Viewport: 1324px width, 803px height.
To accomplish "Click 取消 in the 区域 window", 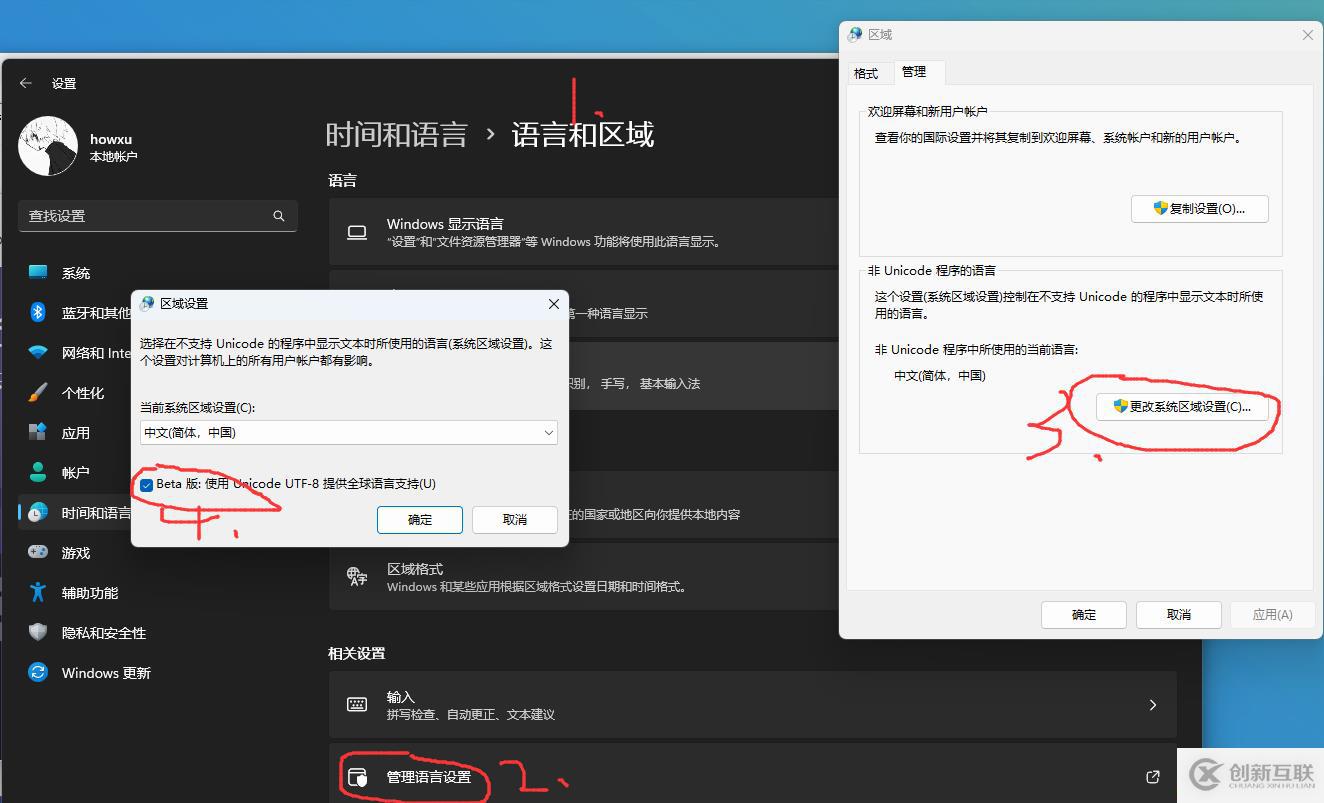I will pos(1178,614).
